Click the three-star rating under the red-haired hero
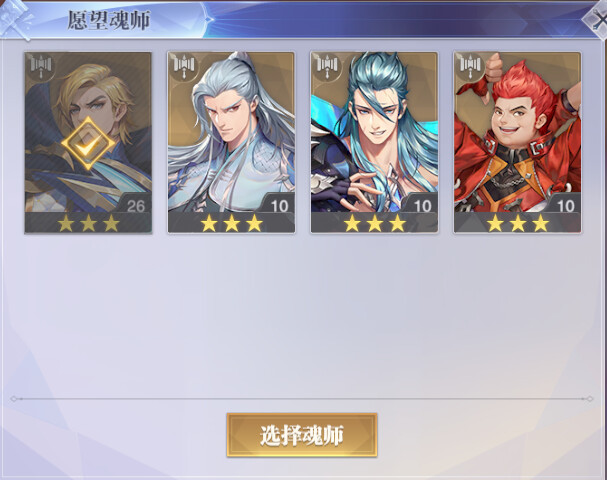 pyautogui.click(x=518, y=223)
